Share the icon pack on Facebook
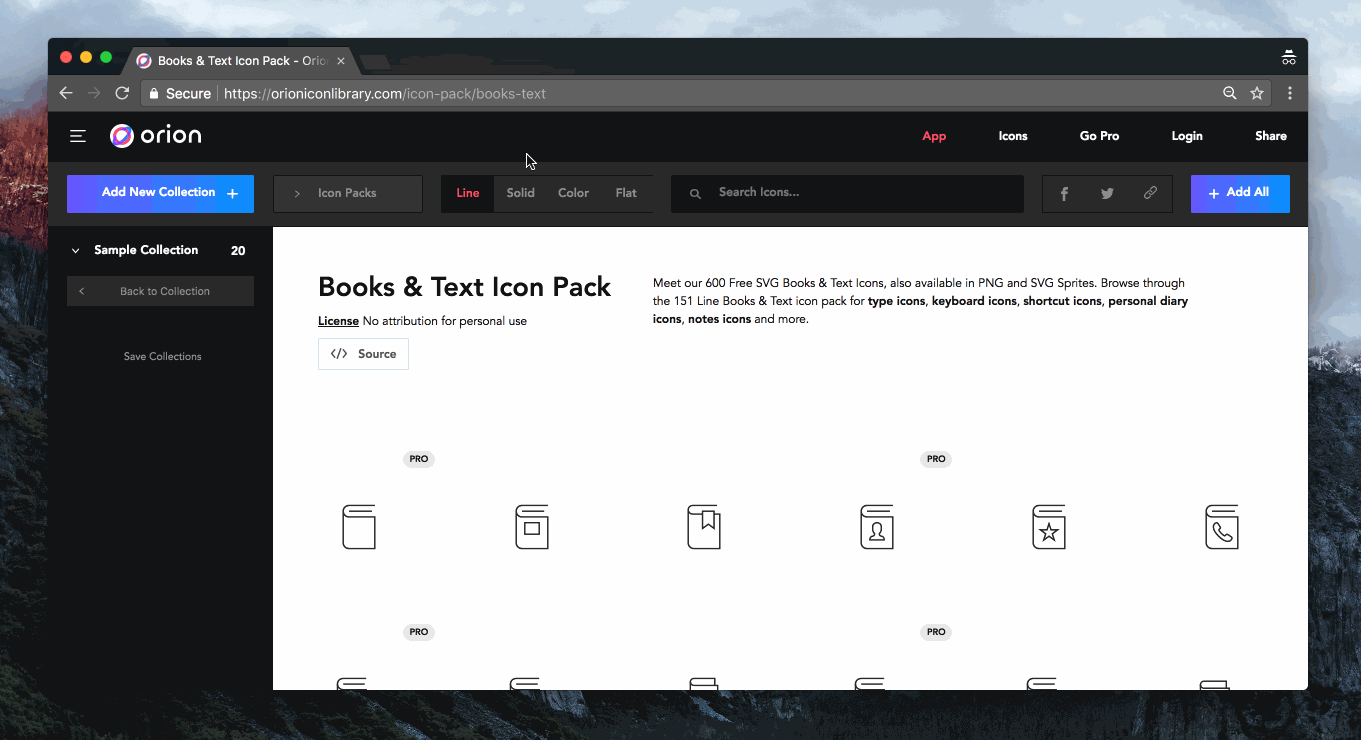1361x740 pixels. [x=1063, y=193]
